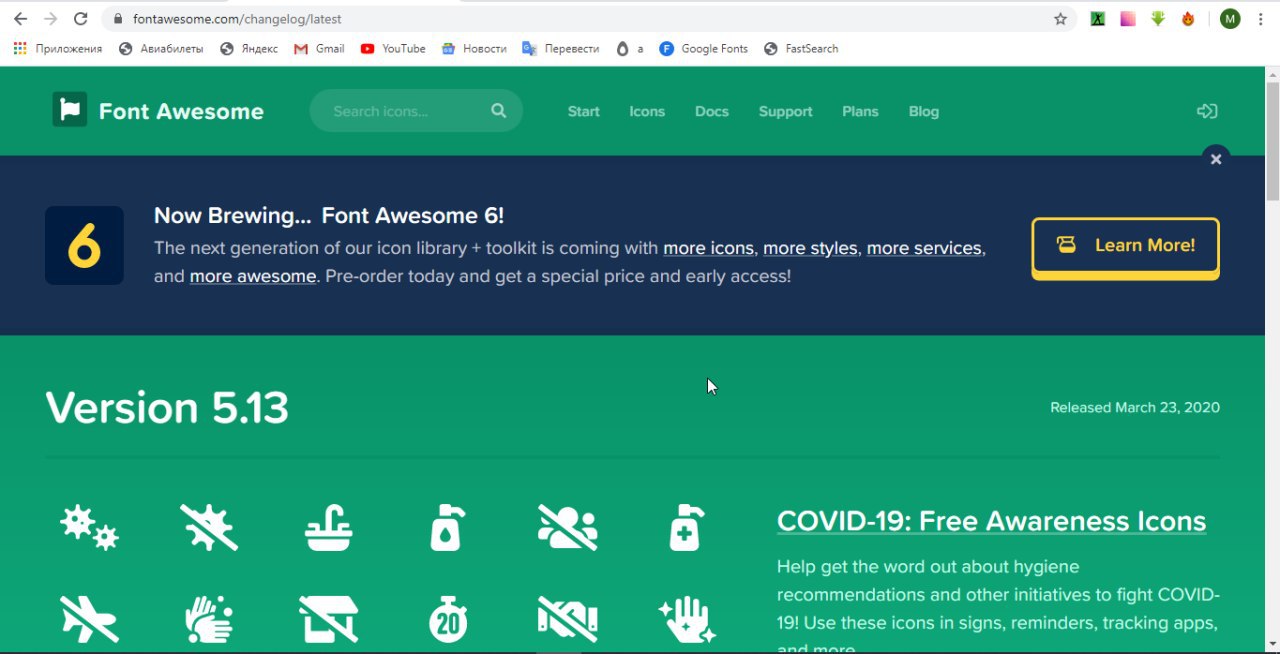Image resolution: width=1280 pixels, height=654 pixels.
Task: Select the crossed-out suitcase icon
Action: (x=567, y=619)
